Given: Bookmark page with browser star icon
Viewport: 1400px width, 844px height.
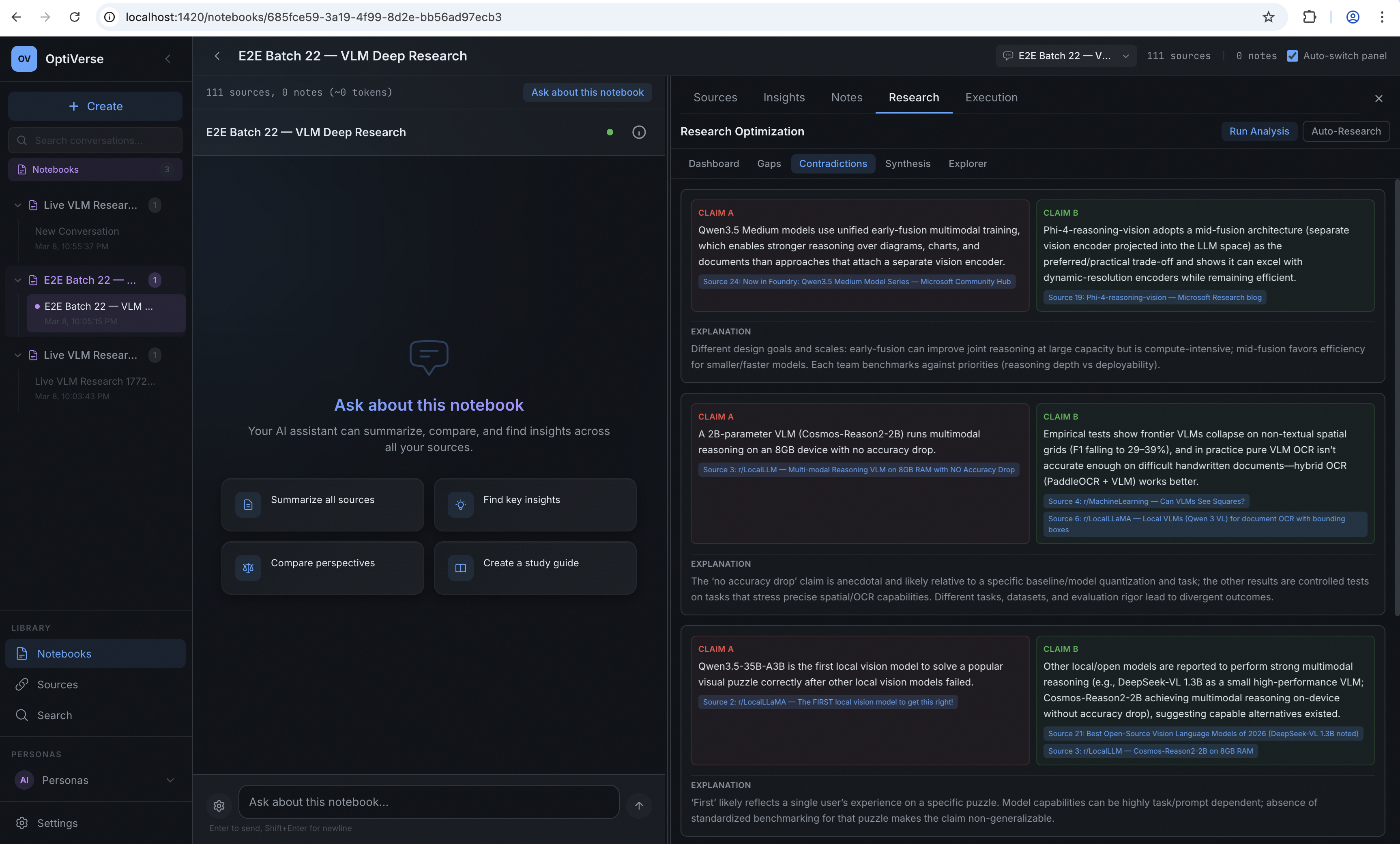Looking at the screenshot, I should [x=1268, y=17].
